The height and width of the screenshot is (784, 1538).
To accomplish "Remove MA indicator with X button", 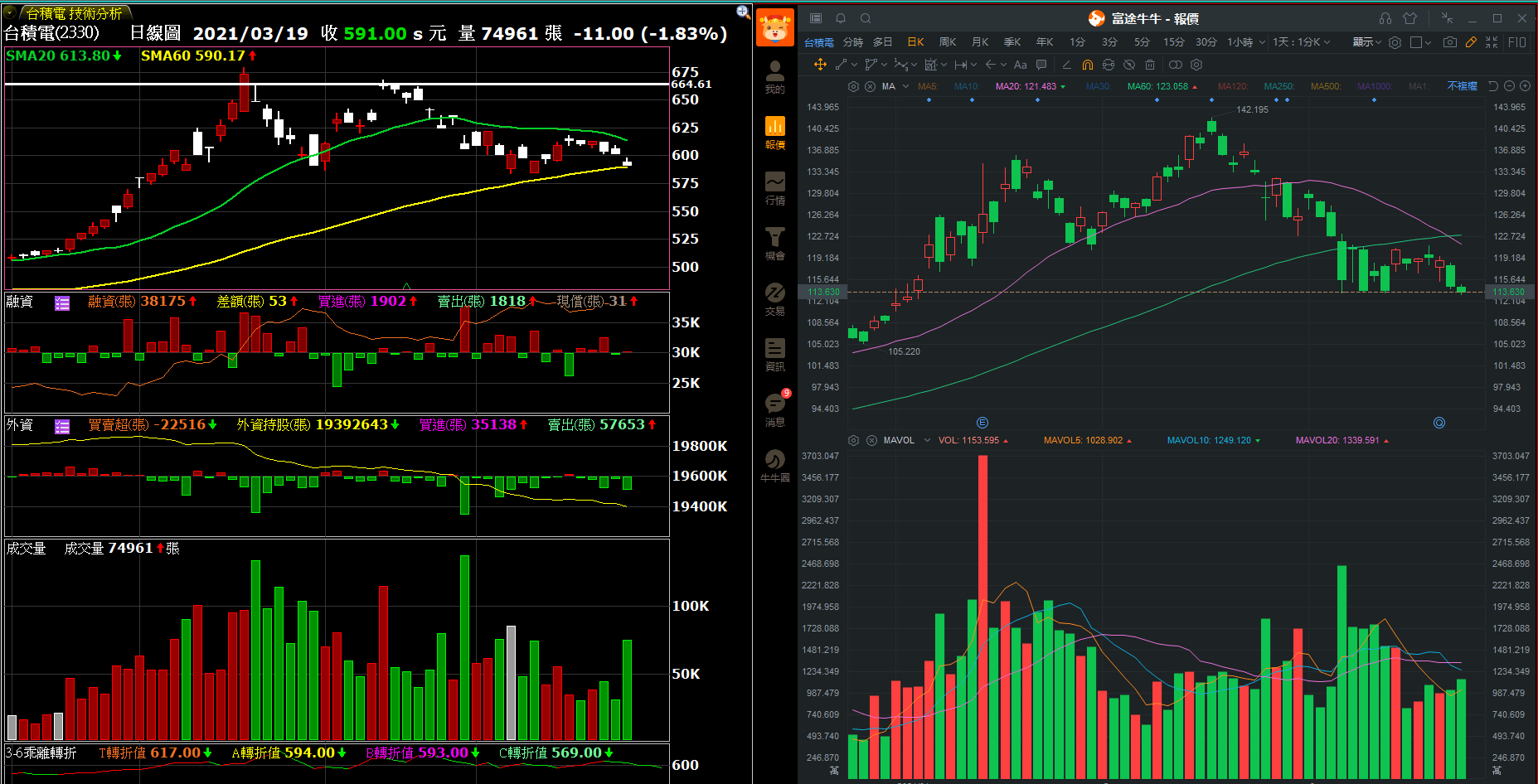I will pos(870,86).
